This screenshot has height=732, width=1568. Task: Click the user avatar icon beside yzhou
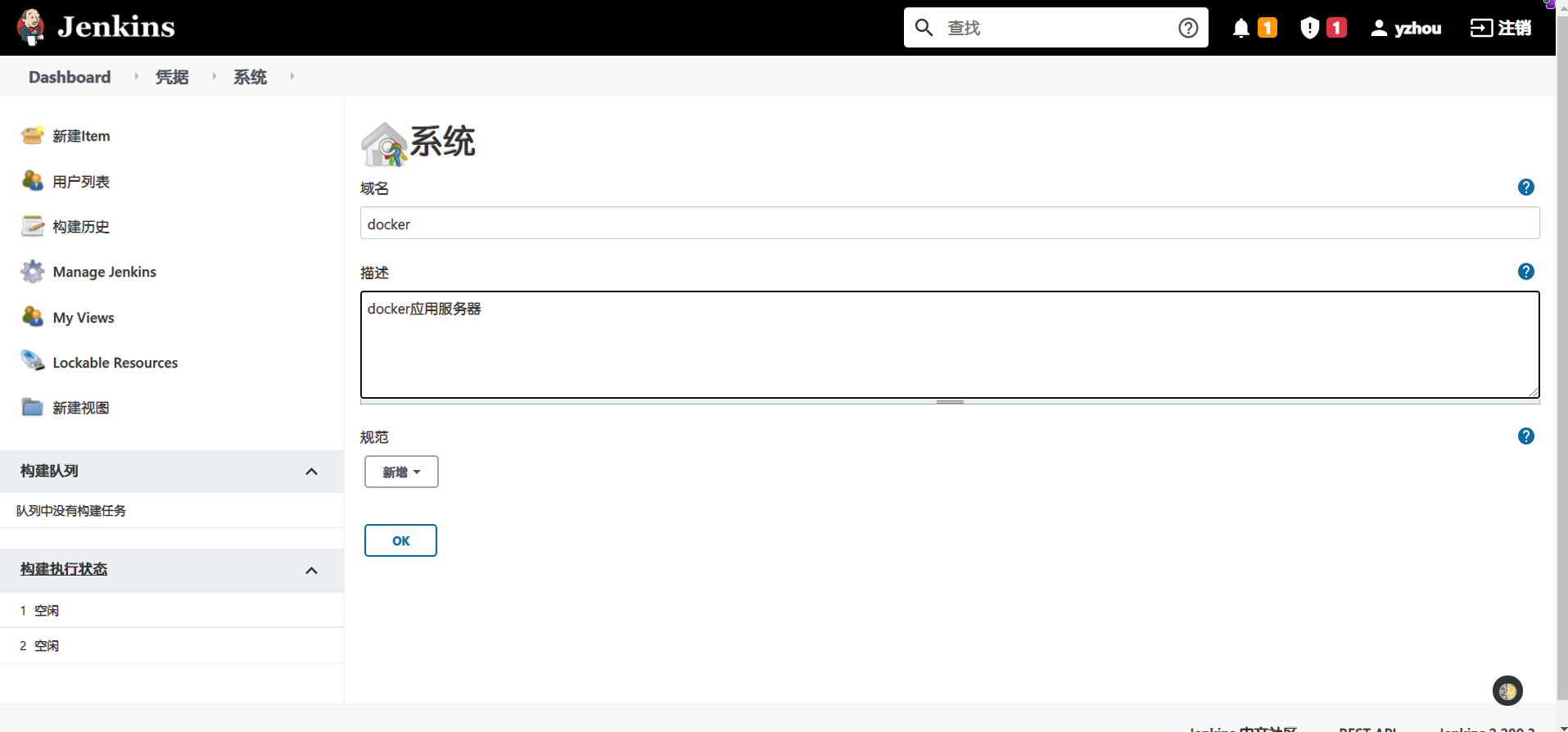point(1379,28)
